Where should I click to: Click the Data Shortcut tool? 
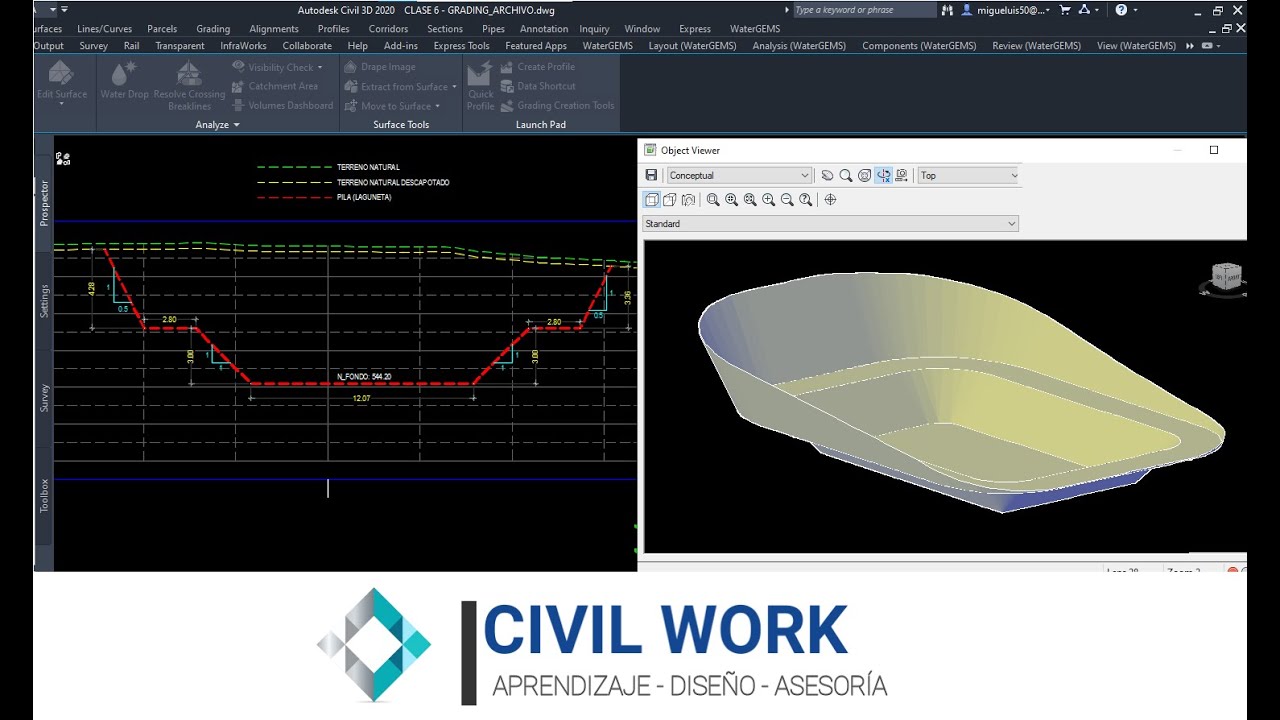(538, 86)
